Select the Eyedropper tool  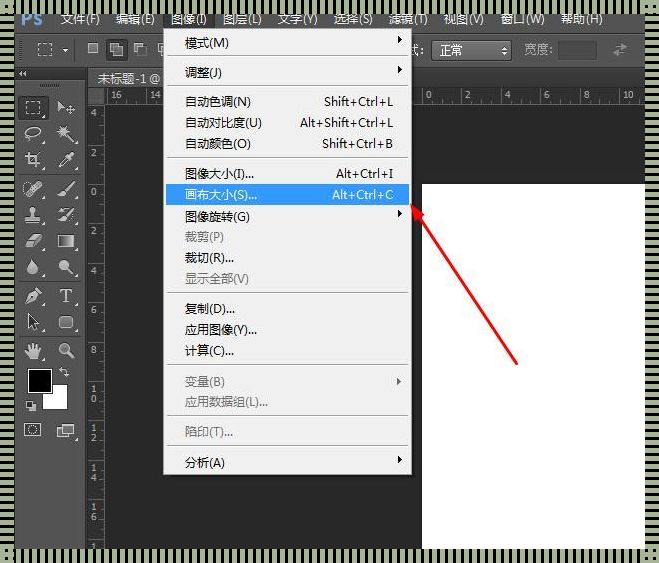click(x=66, y=160)
